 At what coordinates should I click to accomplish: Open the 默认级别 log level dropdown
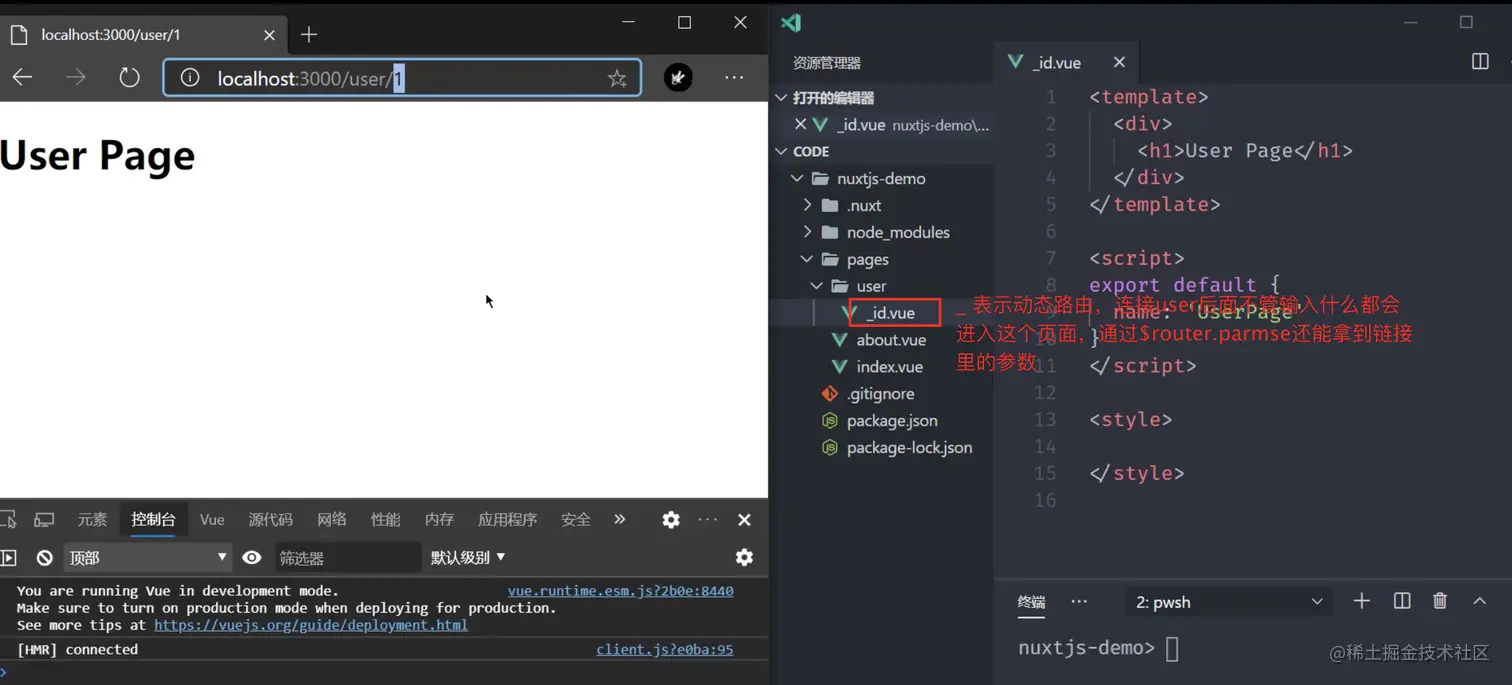click(x=468, y=557)
